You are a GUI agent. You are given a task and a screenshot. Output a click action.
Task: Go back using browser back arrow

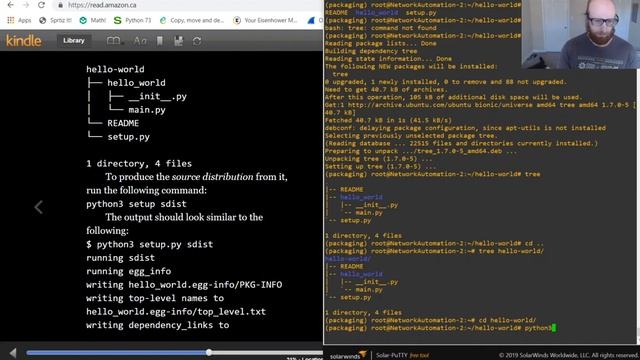[11, 5]
